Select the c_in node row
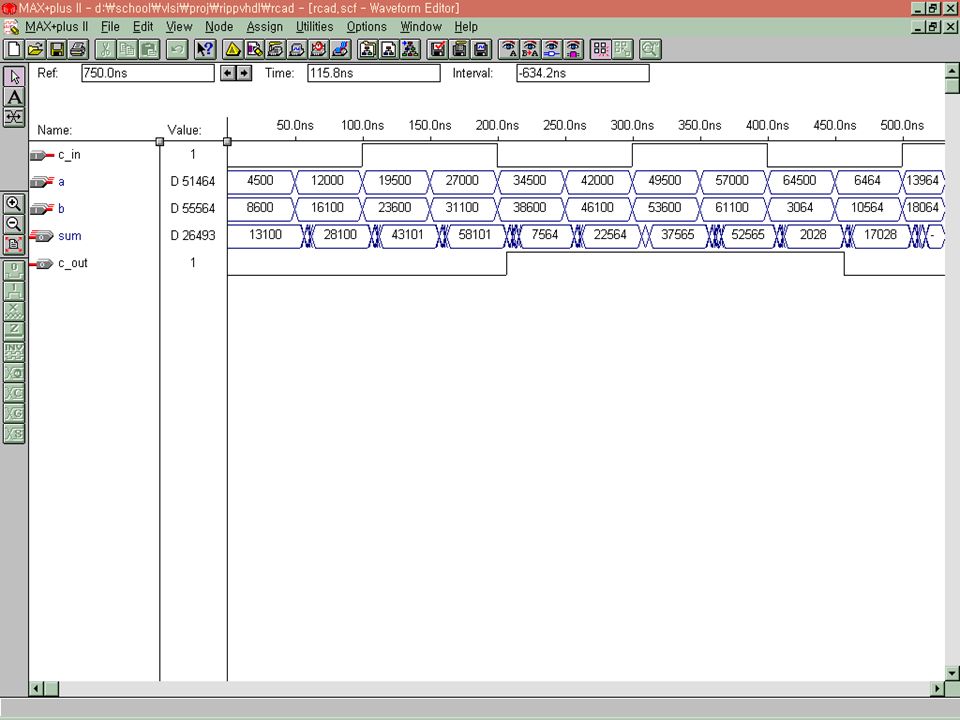 coord(69,155)
